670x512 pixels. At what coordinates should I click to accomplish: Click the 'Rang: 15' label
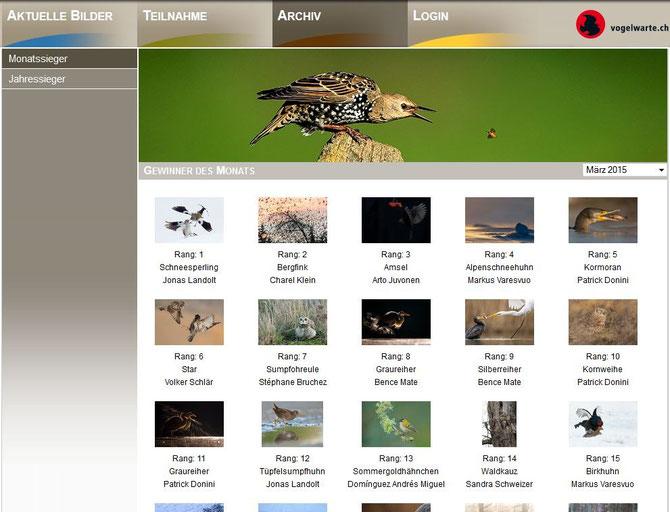pos(602,458)
